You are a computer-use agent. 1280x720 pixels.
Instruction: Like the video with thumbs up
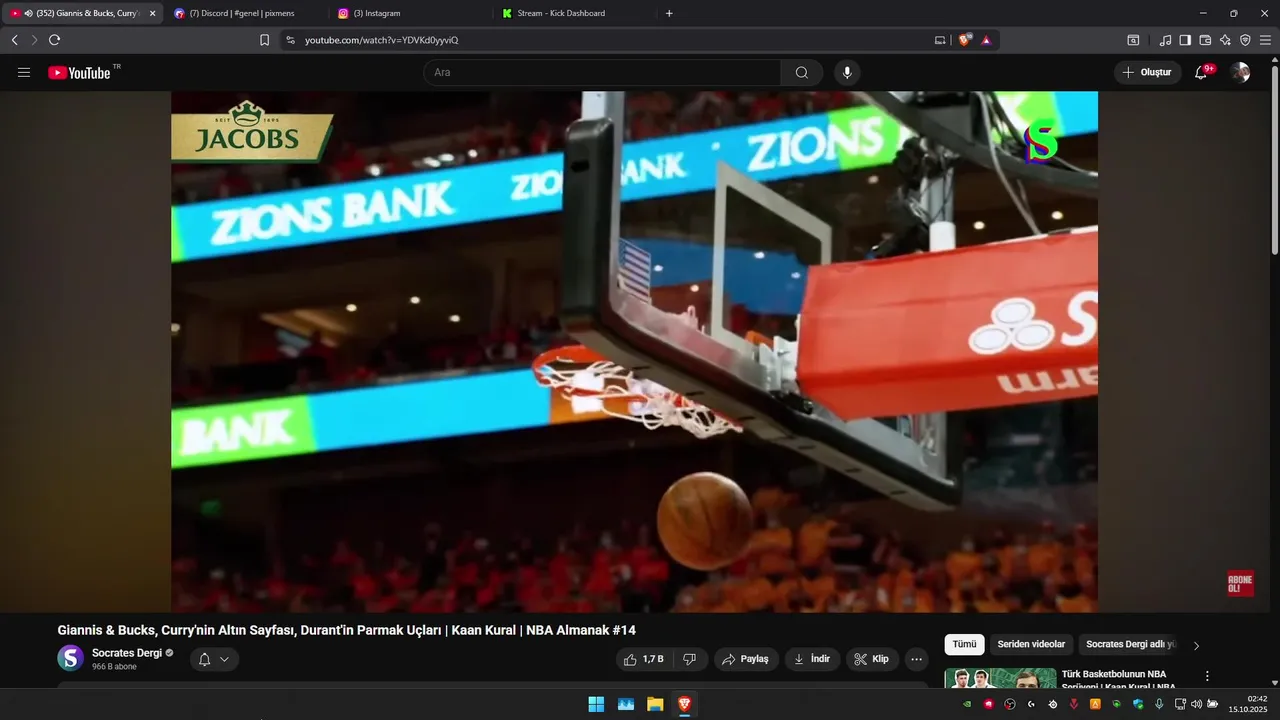(x=643, y=659)
